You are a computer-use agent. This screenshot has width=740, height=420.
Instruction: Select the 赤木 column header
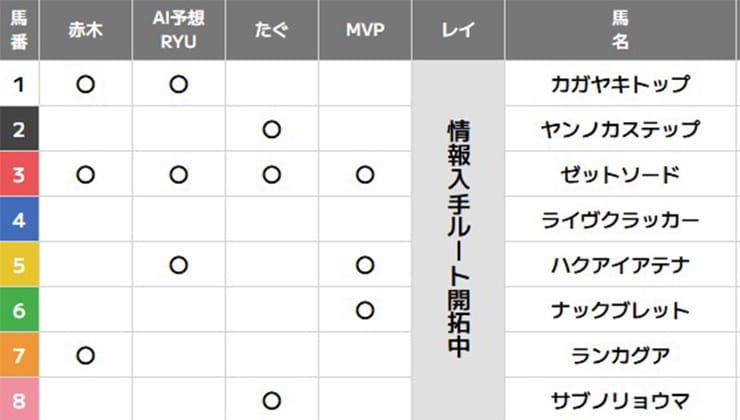85,31
